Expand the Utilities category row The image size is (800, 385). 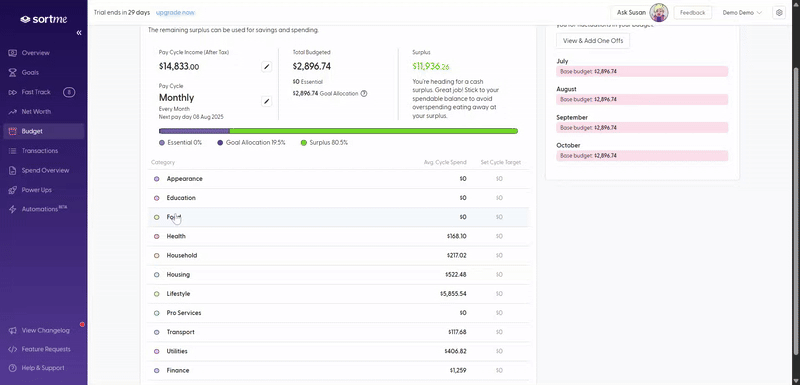338,351
